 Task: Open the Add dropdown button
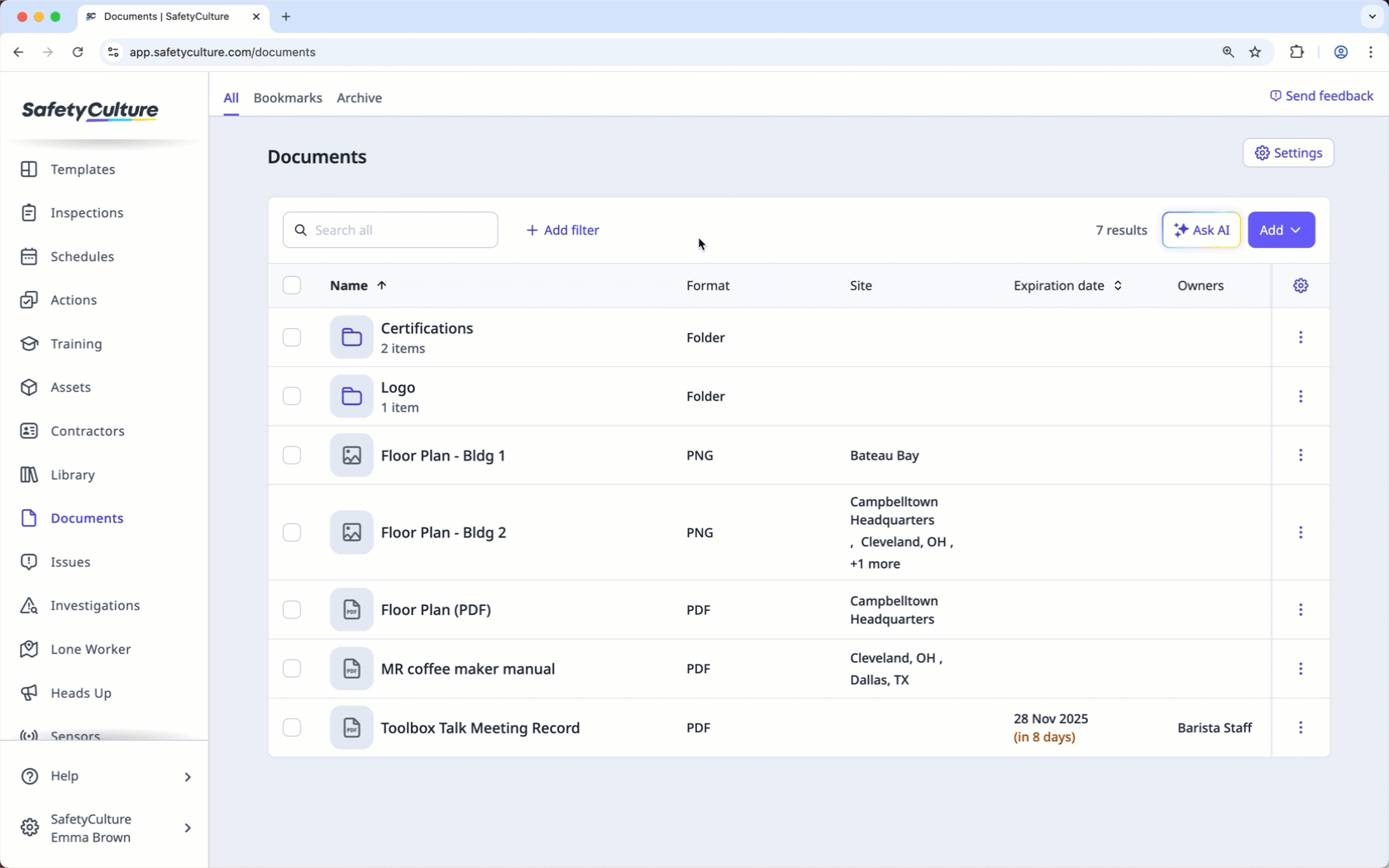1281,230
